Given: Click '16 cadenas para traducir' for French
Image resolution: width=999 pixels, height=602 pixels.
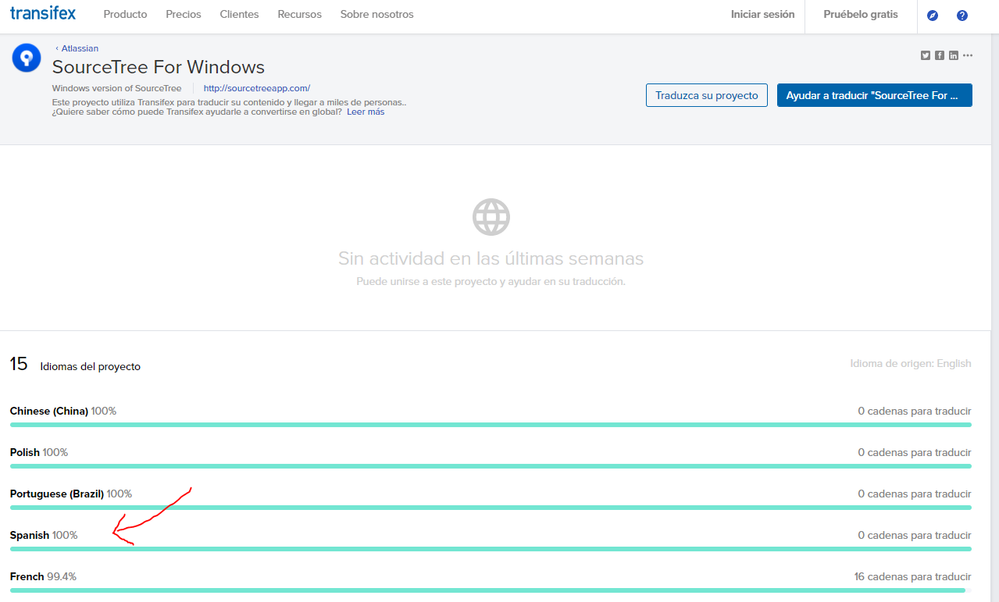Looking at the screenshot, I should tap(912, 577).
